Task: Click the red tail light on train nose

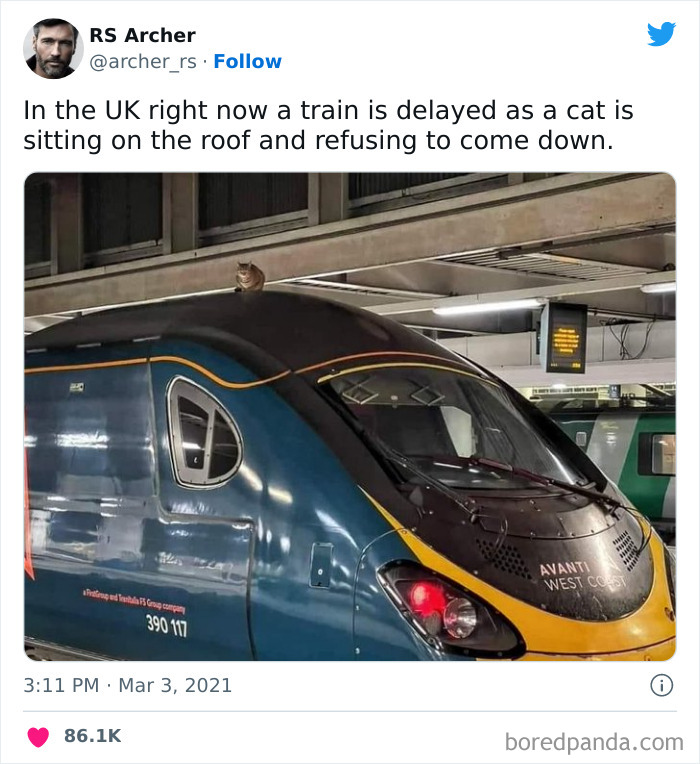Action: tap(424, 599)
